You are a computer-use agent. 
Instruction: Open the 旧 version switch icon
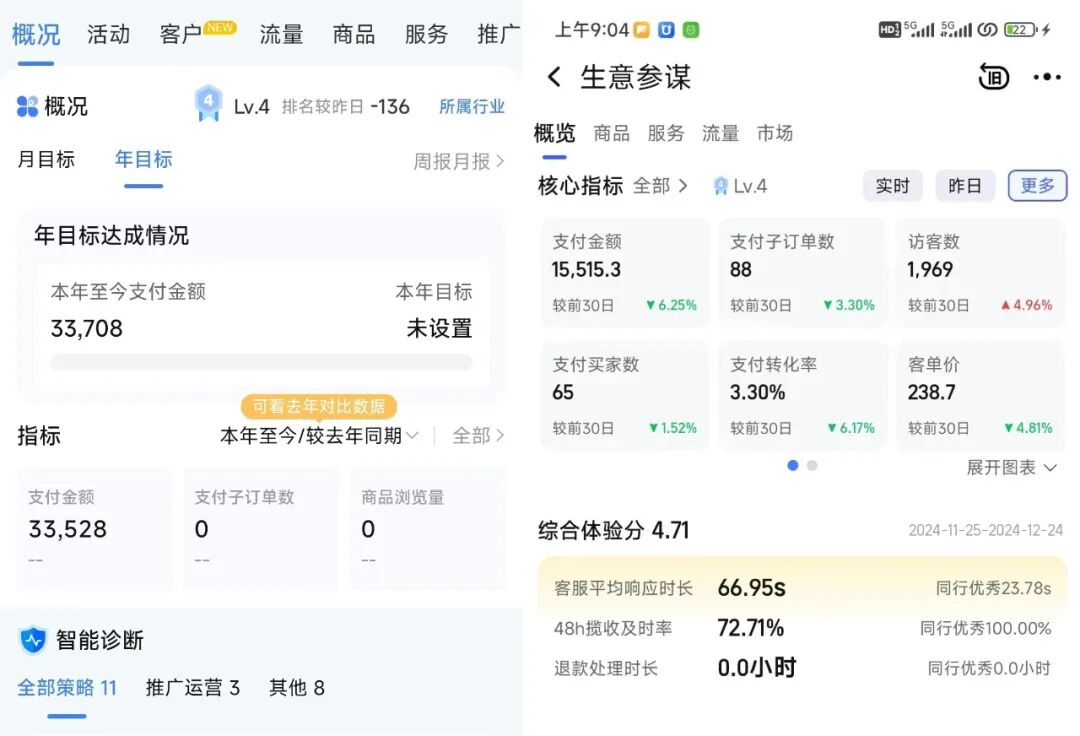click(993, 76)
